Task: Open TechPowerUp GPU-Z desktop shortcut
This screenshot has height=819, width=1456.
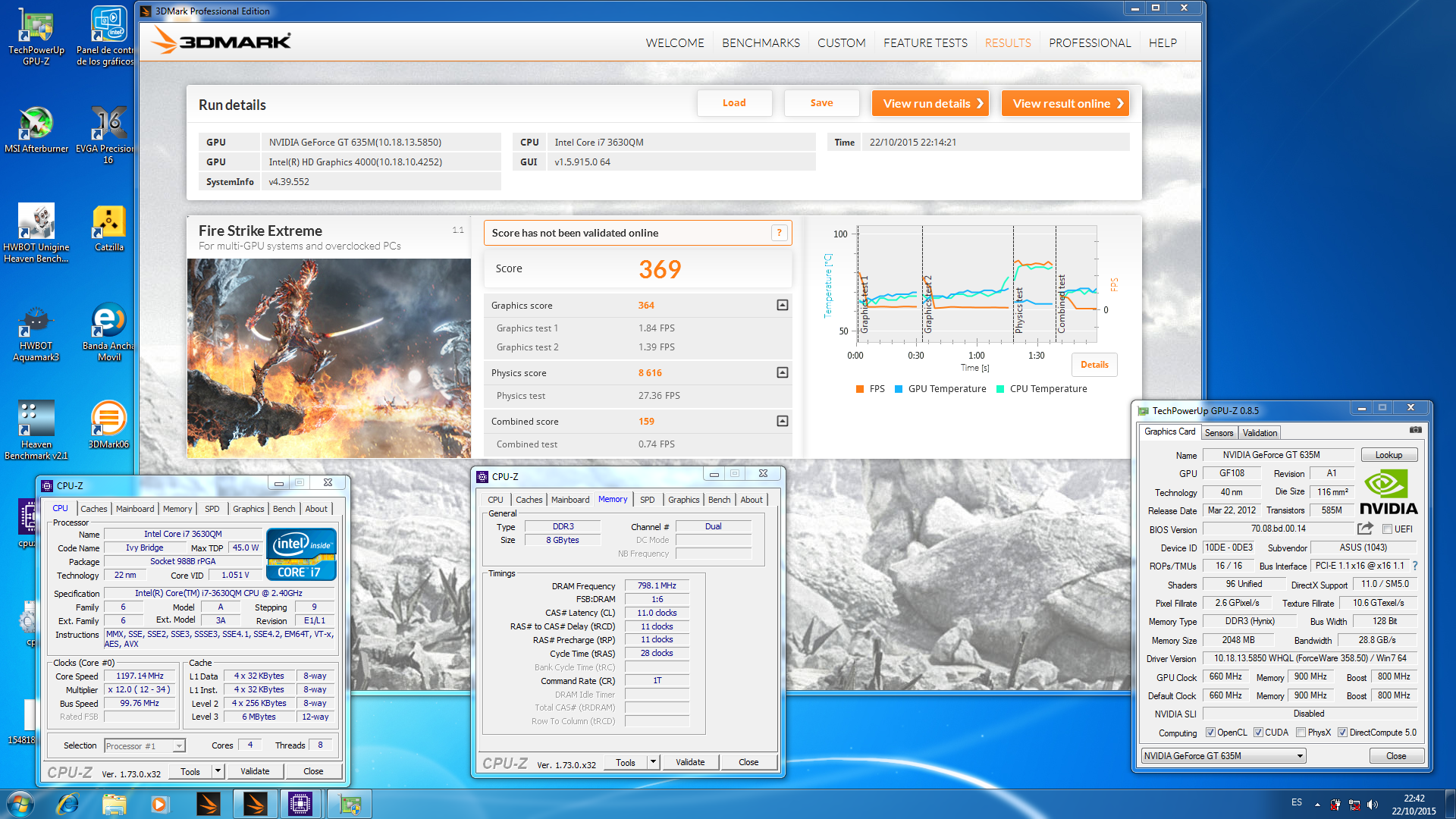Action: pyautogui.click(x=36, y=36)
